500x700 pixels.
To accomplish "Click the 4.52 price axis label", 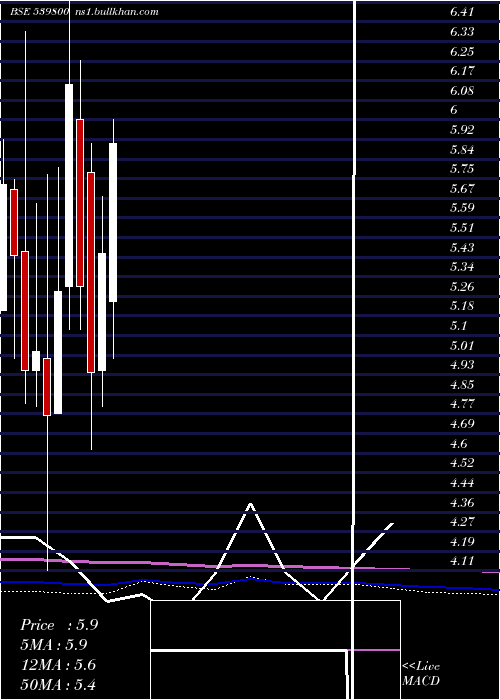I will 462,462.
